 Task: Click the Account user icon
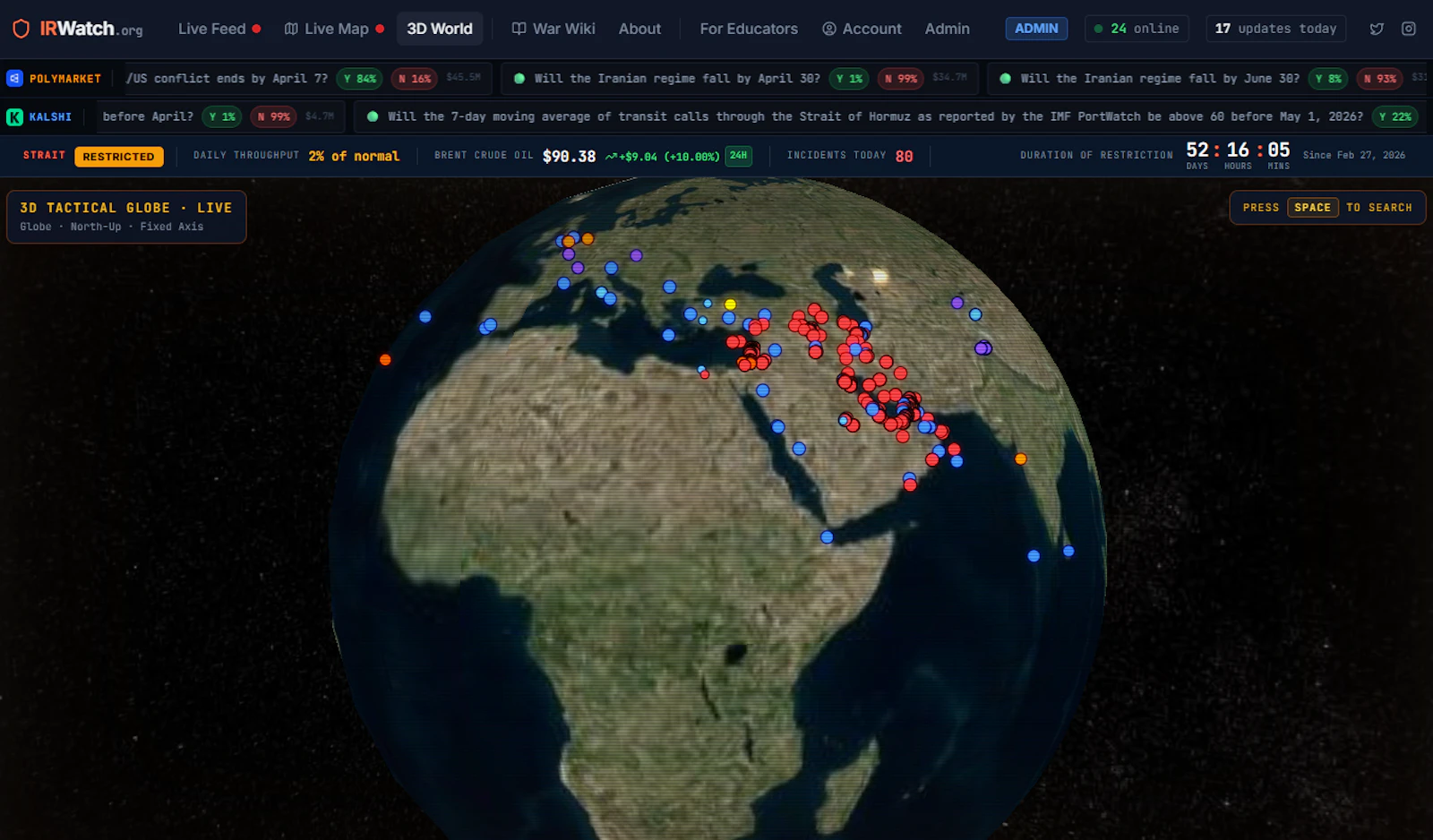click(x=829, y=29)
